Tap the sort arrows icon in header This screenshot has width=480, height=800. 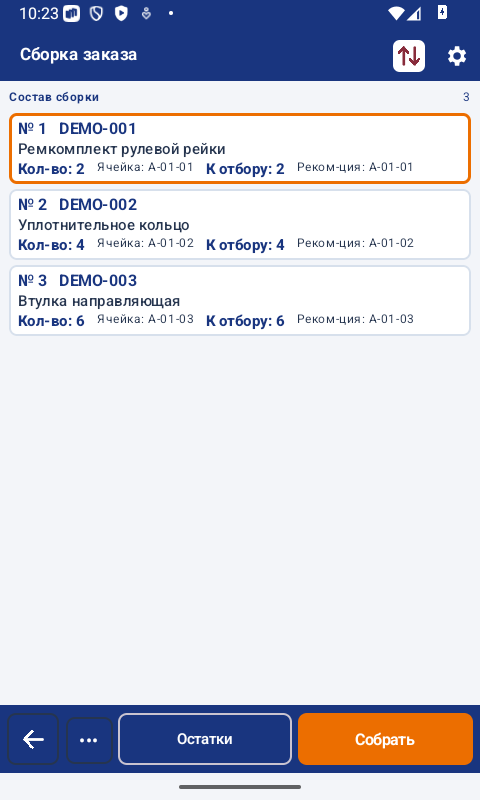[x=409, y=56]
